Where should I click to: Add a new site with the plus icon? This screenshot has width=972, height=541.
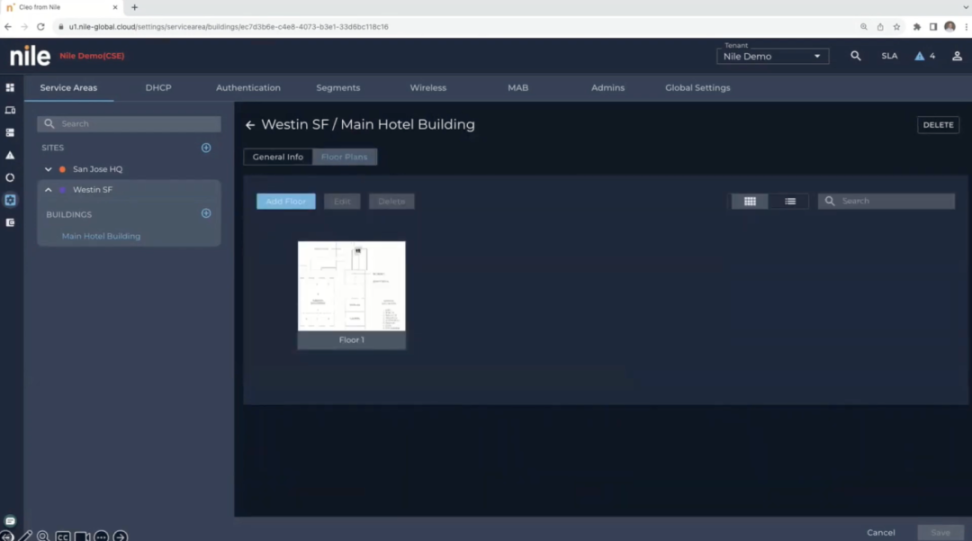click(x=206, y=148)
